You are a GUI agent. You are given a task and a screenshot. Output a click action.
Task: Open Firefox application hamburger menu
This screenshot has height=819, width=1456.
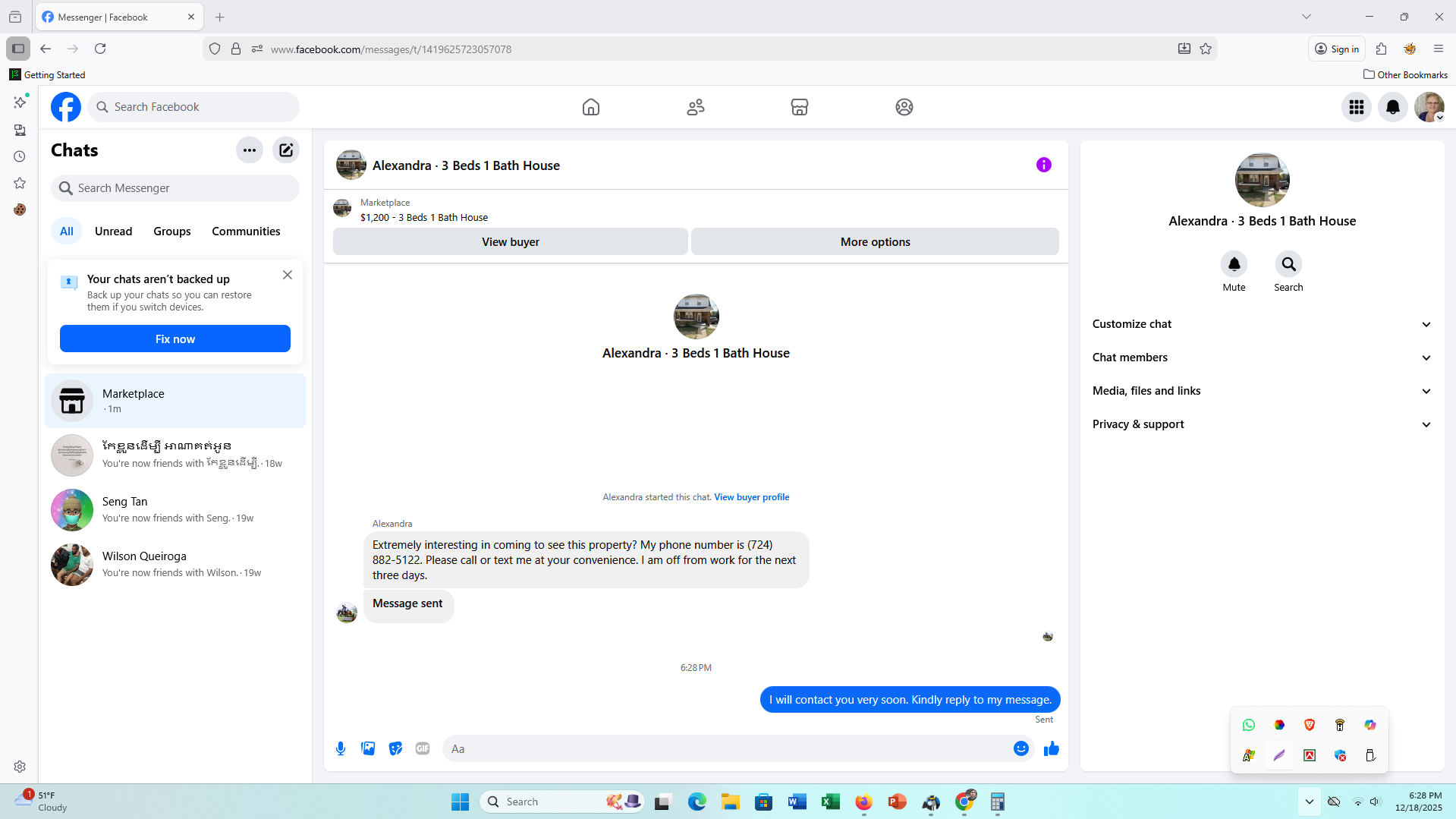pyautogui.click(x=1439, y=49)
